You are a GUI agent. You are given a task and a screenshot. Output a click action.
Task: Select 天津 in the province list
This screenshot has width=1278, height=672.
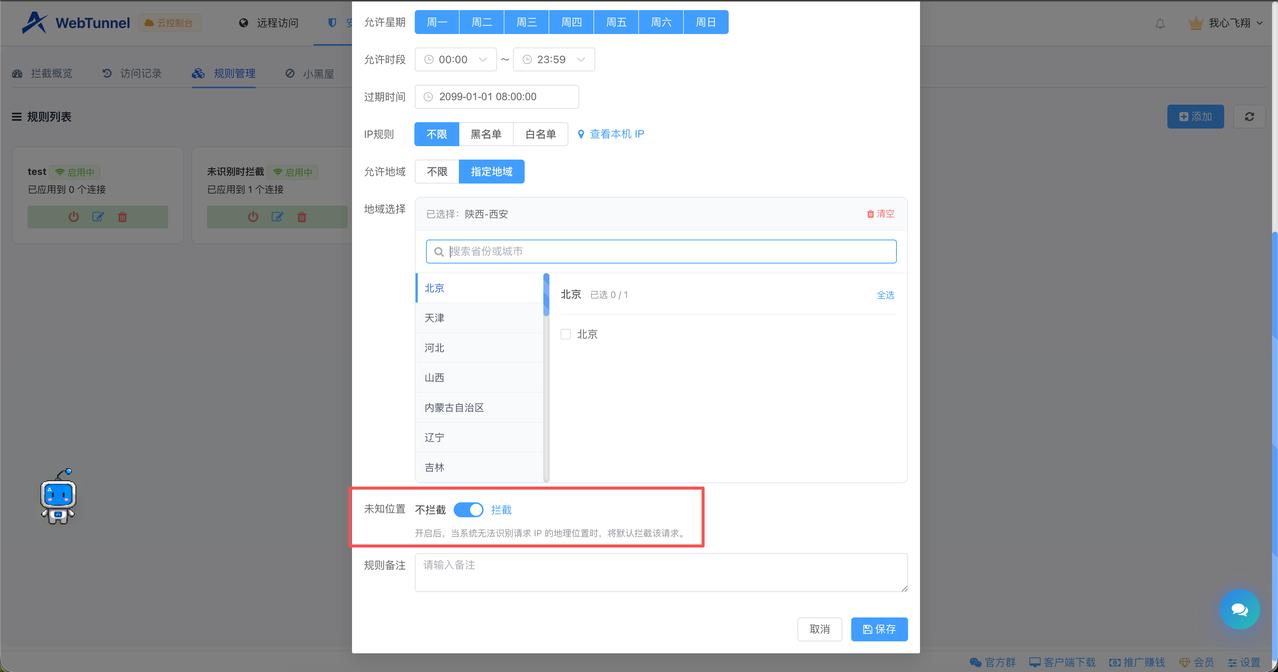479,318
